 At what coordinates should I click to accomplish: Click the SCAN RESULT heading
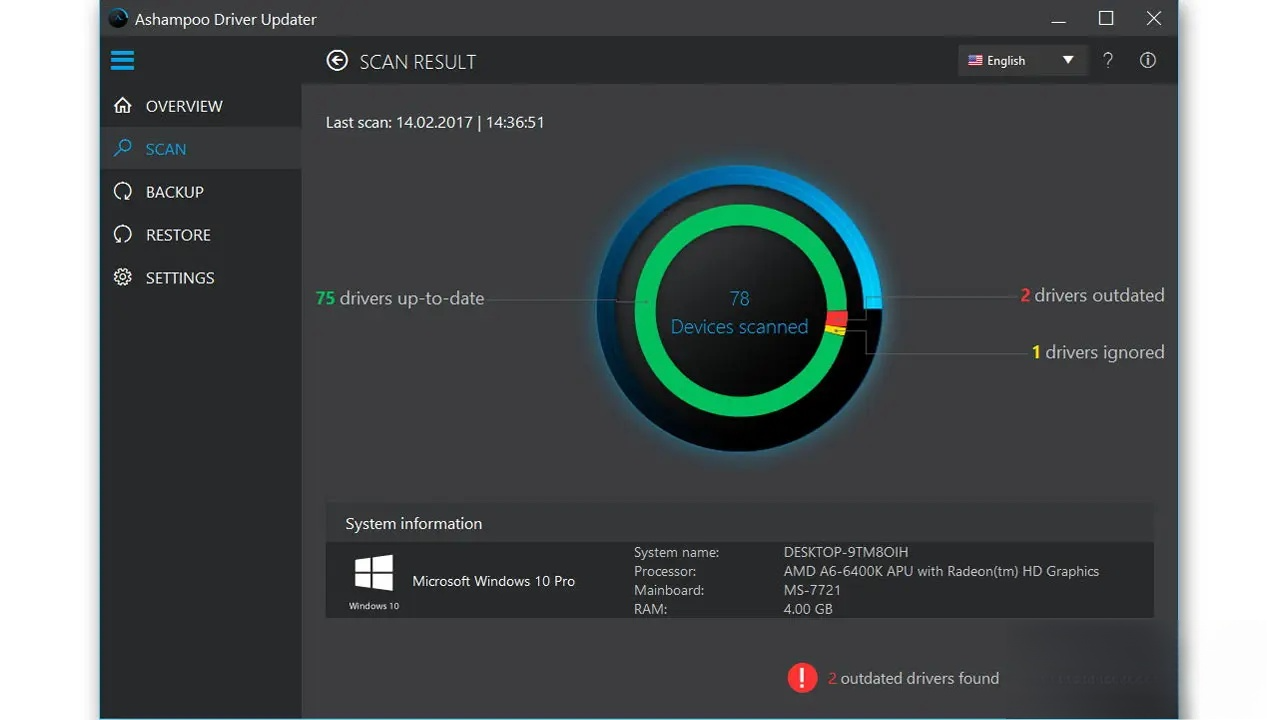[418, 62]
